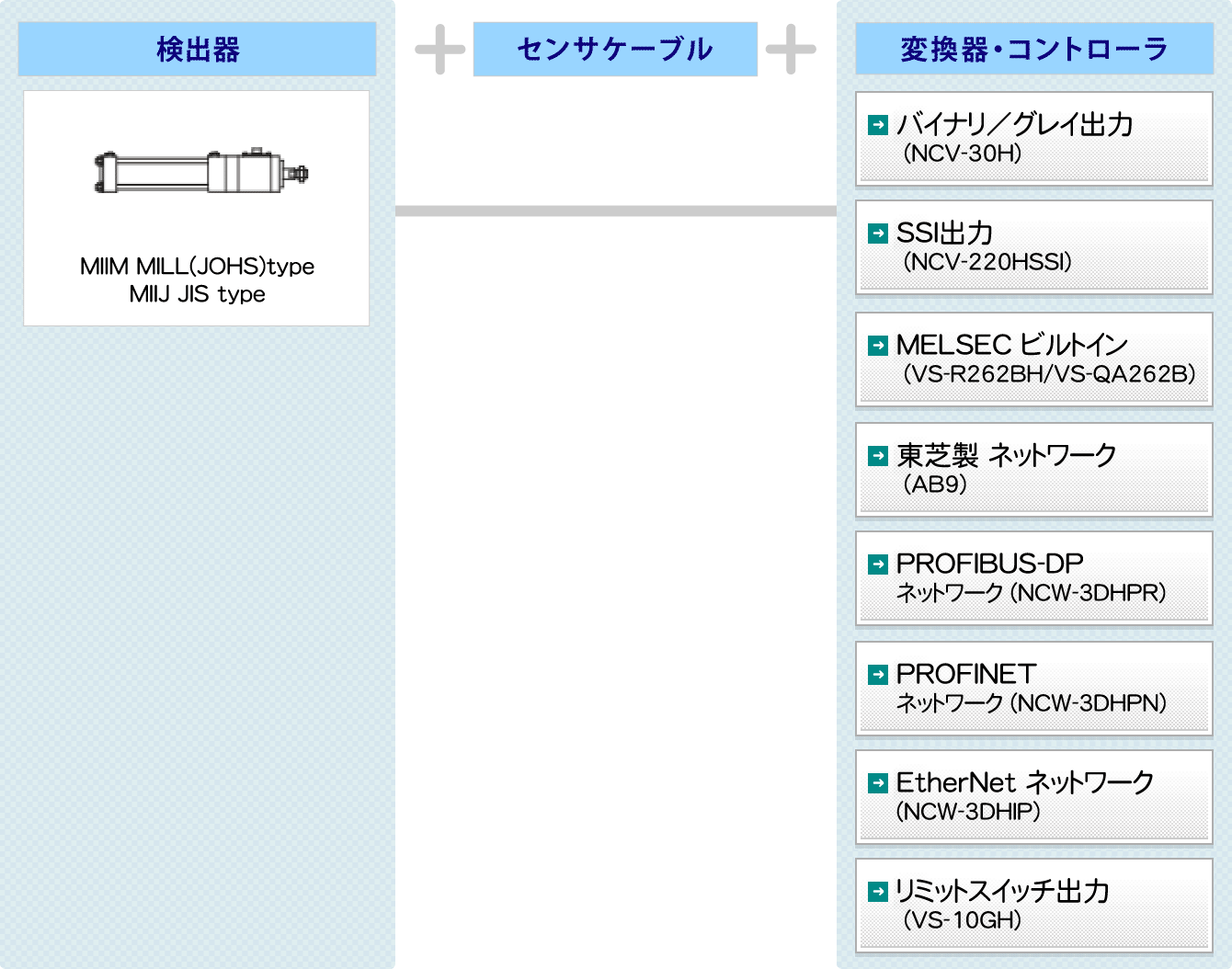Select MIIM MILL(JOHS)type text
Viewport: 1232px width, 969px height.
(197, 267)
